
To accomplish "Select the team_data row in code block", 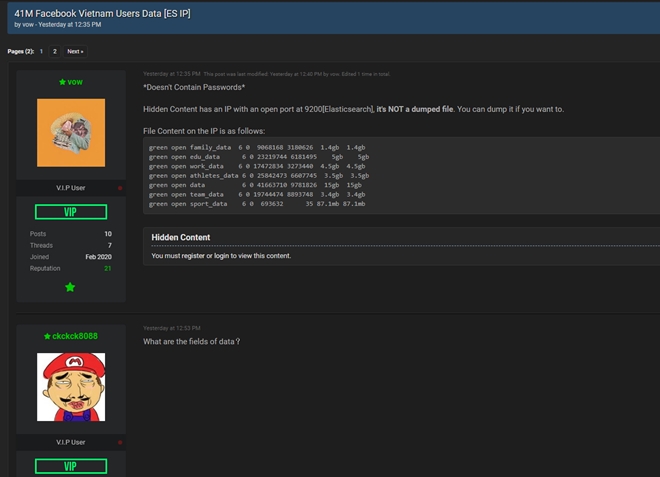I will click(257, 194).
